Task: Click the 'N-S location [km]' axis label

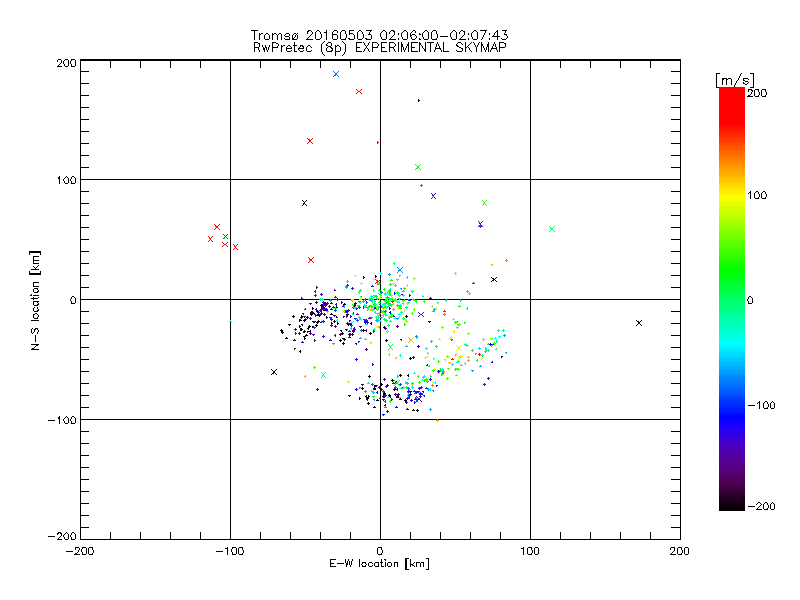Action: pyautogui.click(x=35, y=300)
